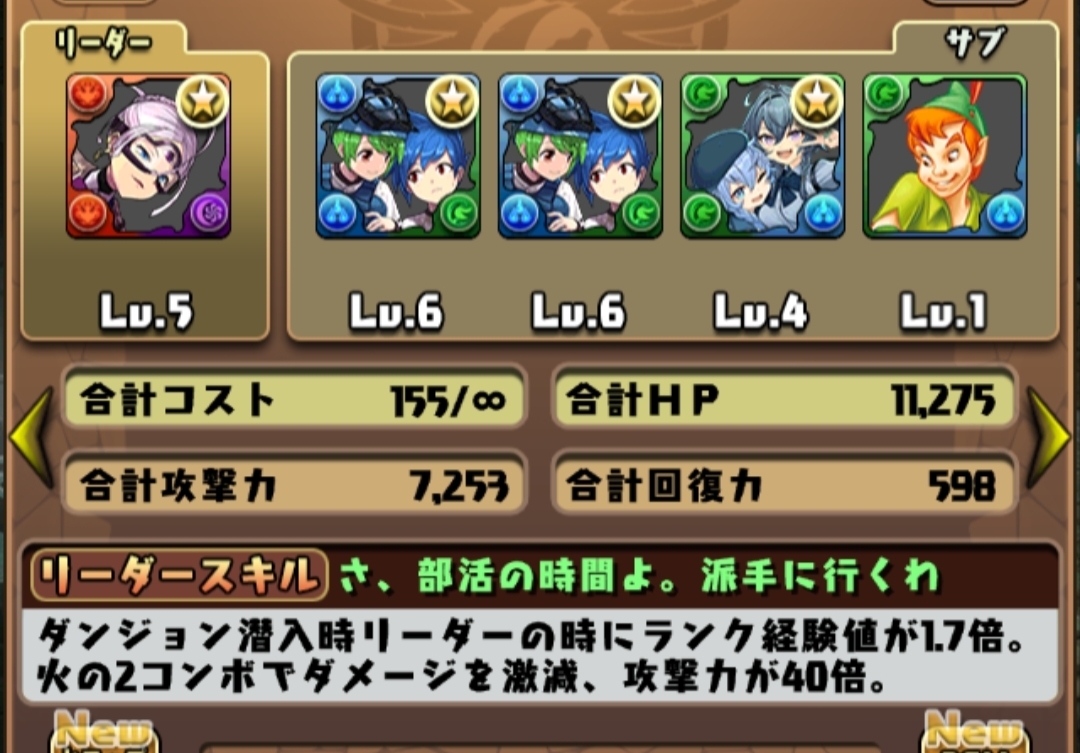Tap the gold star badge on leader monster
1080x753 pixels.
coord(202,102)
